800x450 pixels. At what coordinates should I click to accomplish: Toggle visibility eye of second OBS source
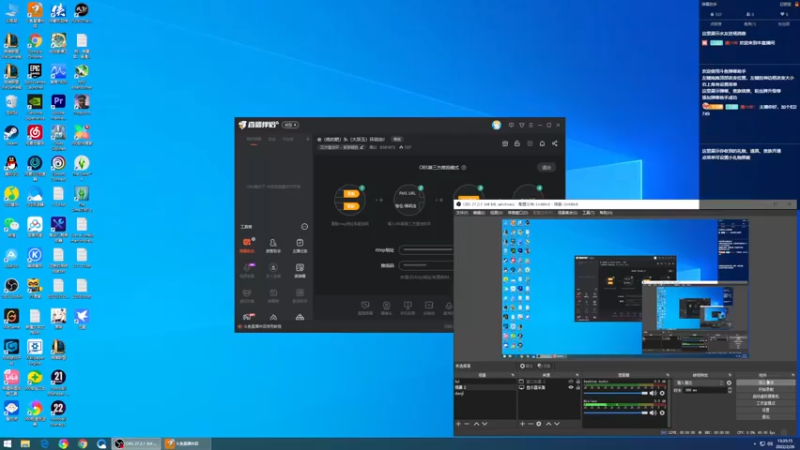click(571, 387)
